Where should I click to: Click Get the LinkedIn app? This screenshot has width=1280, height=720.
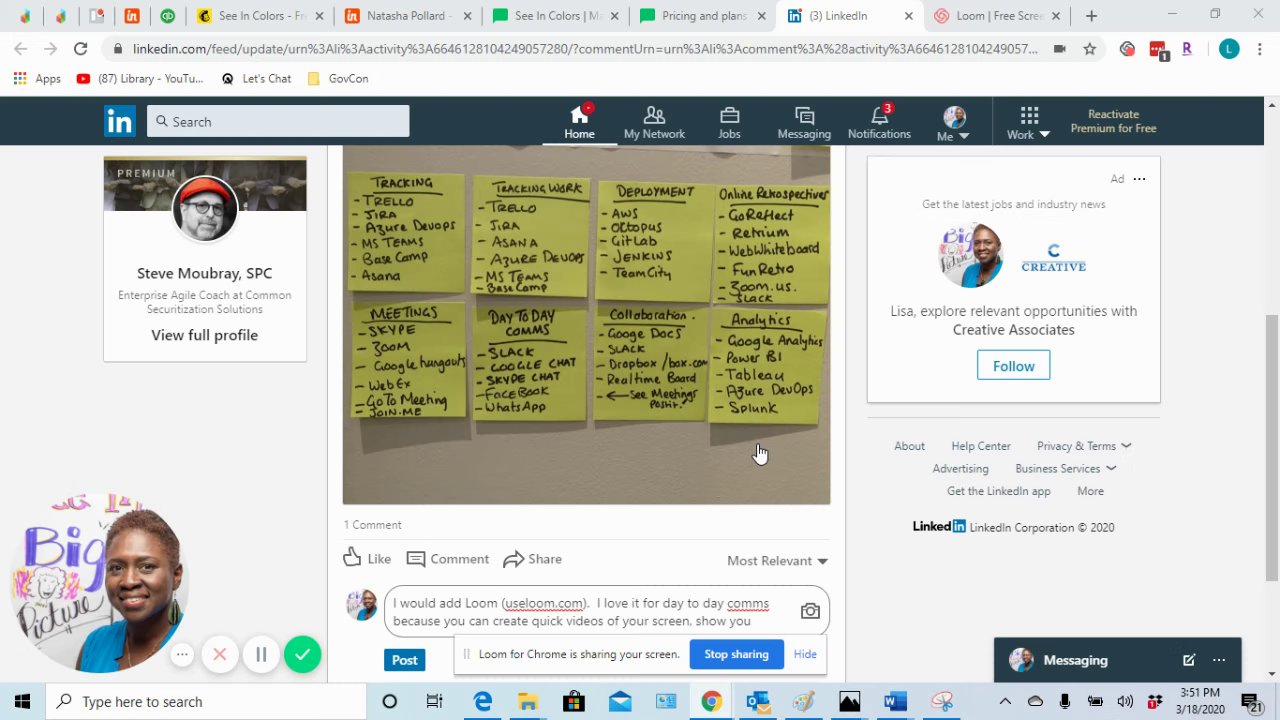[998, 491]
